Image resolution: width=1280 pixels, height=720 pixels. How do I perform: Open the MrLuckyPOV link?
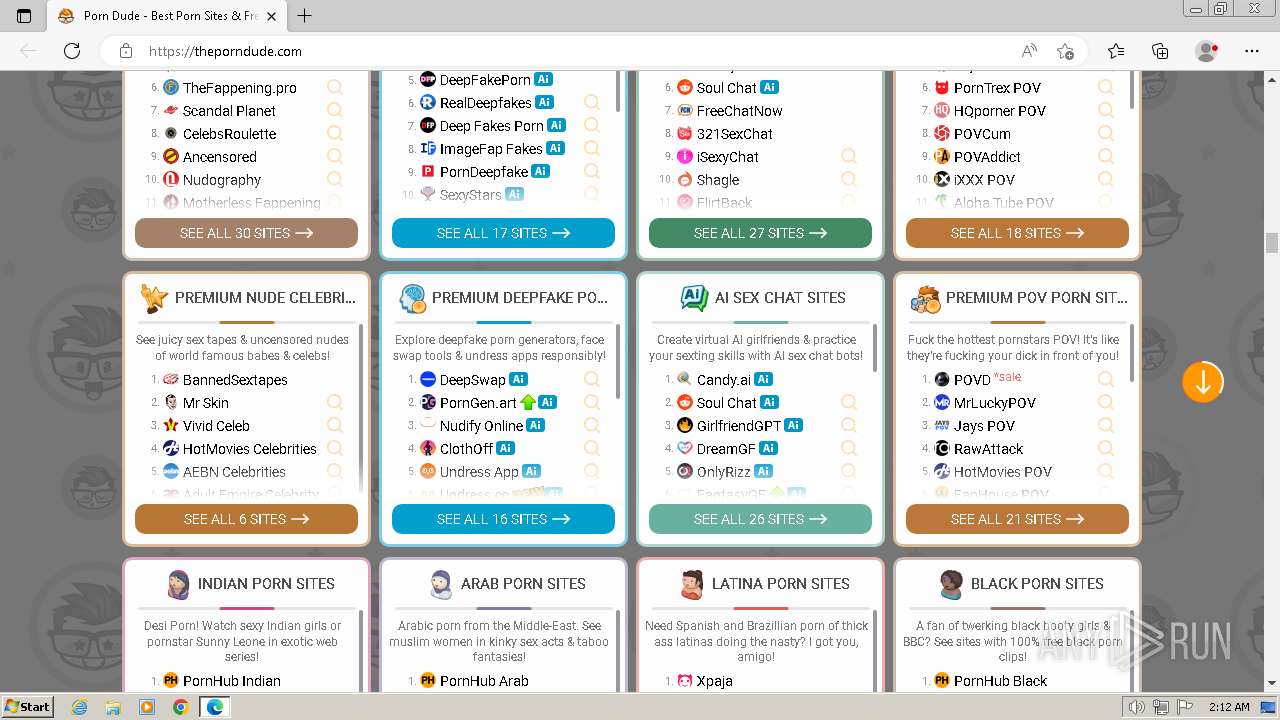[x=994, y=403]
